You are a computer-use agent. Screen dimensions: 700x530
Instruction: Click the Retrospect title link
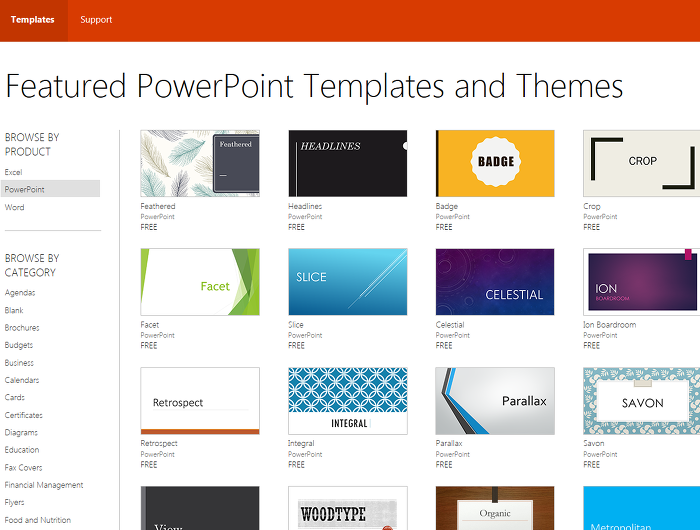coord(159,443)
